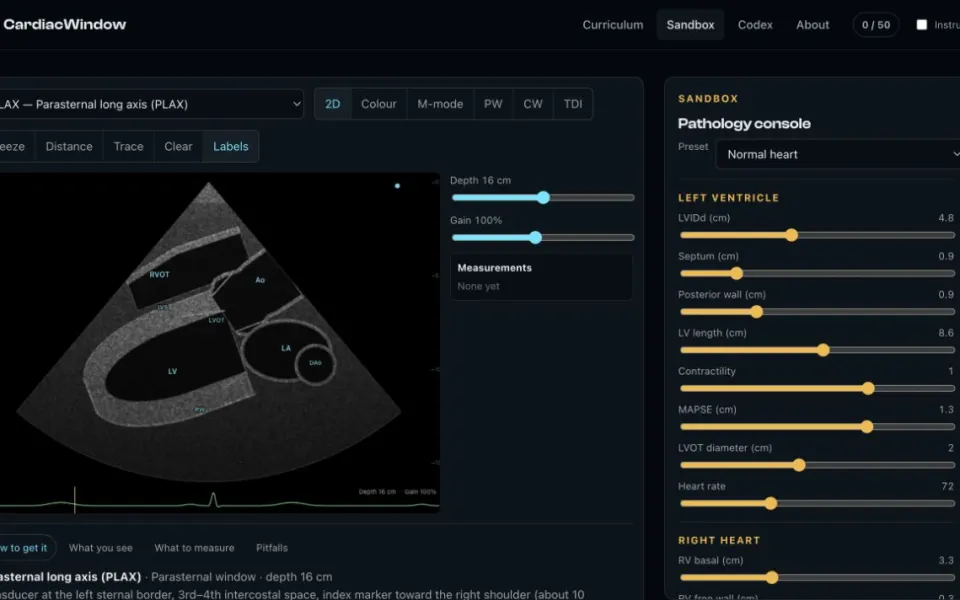Click the MAPSE value 1.3

[x=945, y=410]
